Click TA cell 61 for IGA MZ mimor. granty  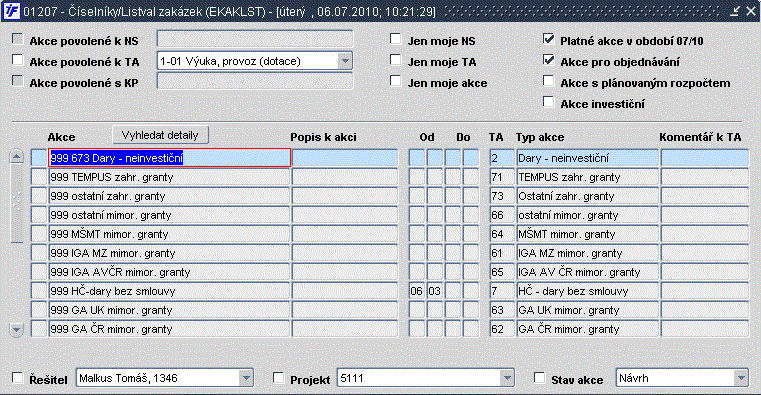point(502,253)
